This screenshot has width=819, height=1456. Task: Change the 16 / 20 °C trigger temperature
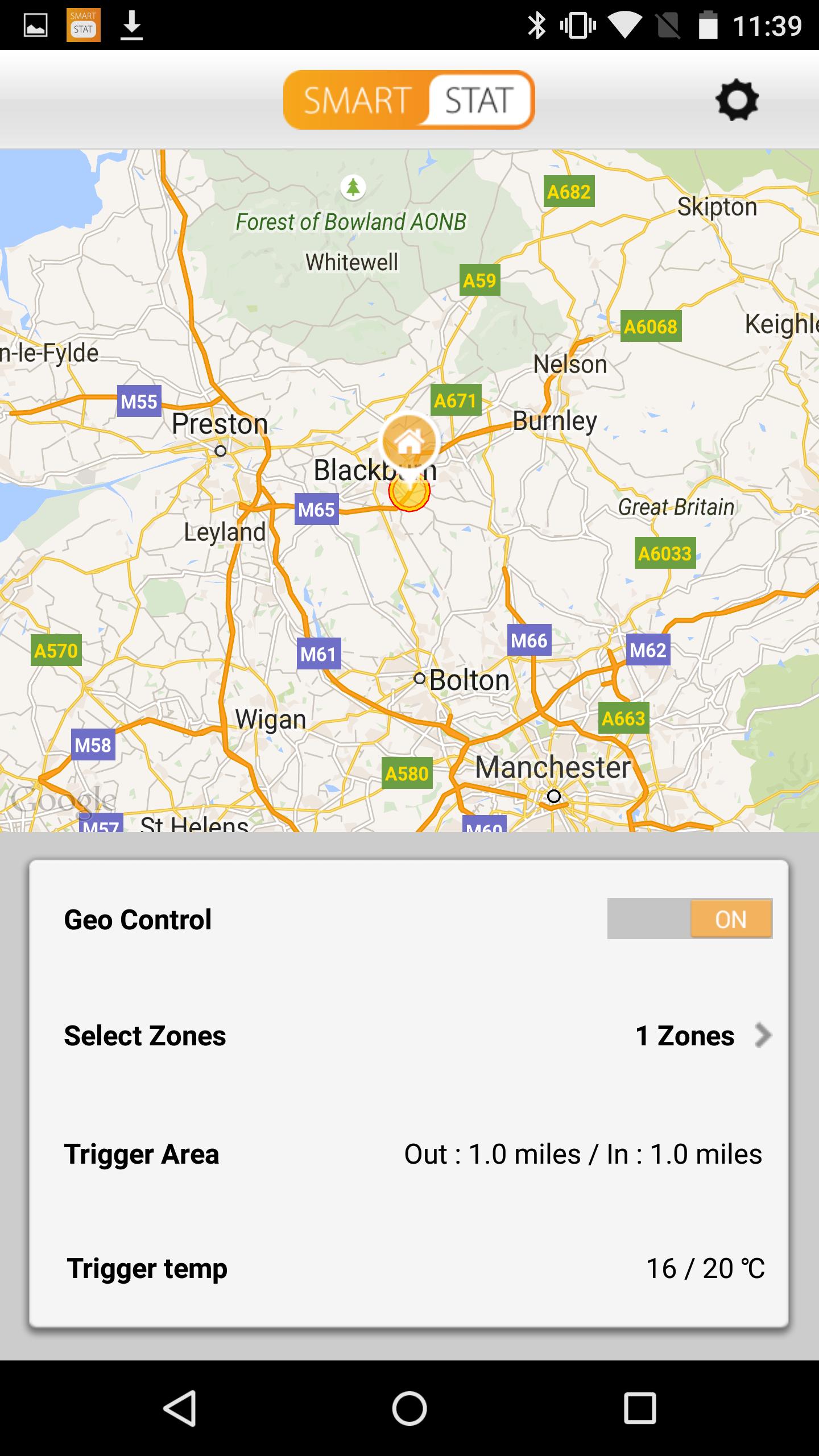click(705, 1268)
